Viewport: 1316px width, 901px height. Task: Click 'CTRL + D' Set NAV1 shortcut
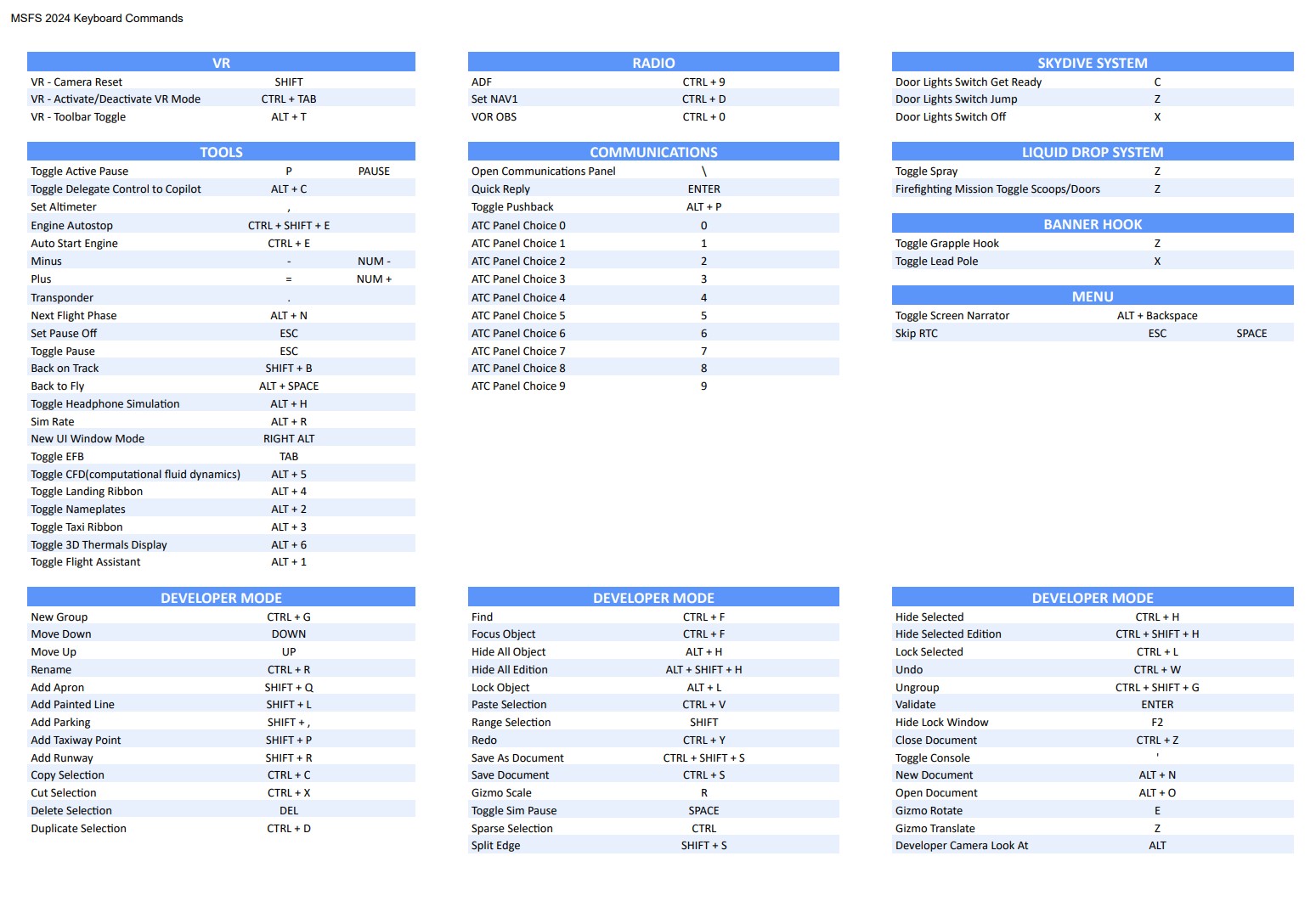pyautogui.click(x=703, y=99)
